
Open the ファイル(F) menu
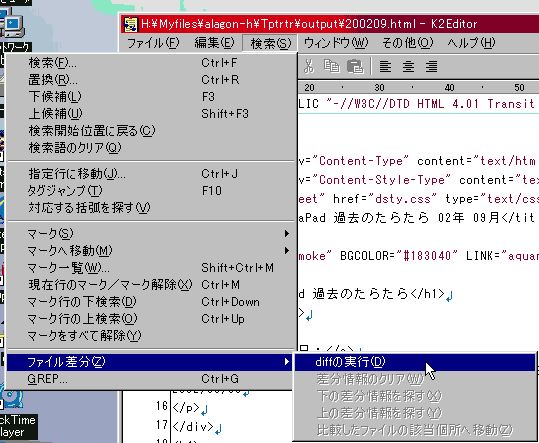pos(153,43)
